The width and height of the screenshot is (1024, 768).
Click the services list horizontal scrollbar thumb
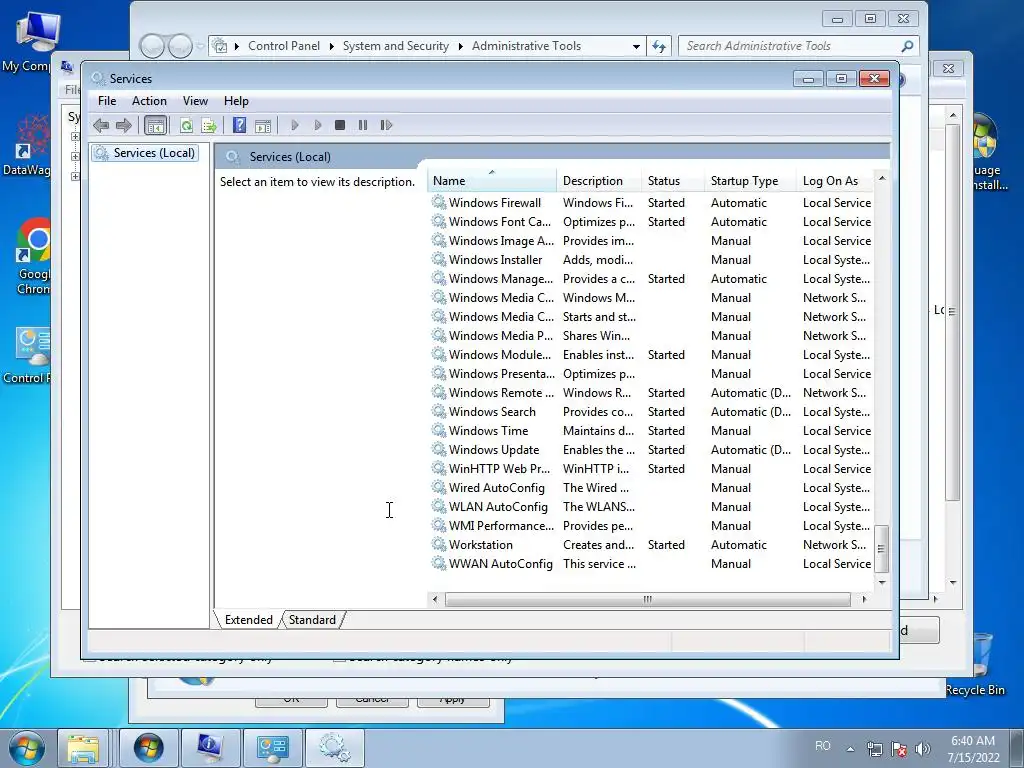point(647,599)
